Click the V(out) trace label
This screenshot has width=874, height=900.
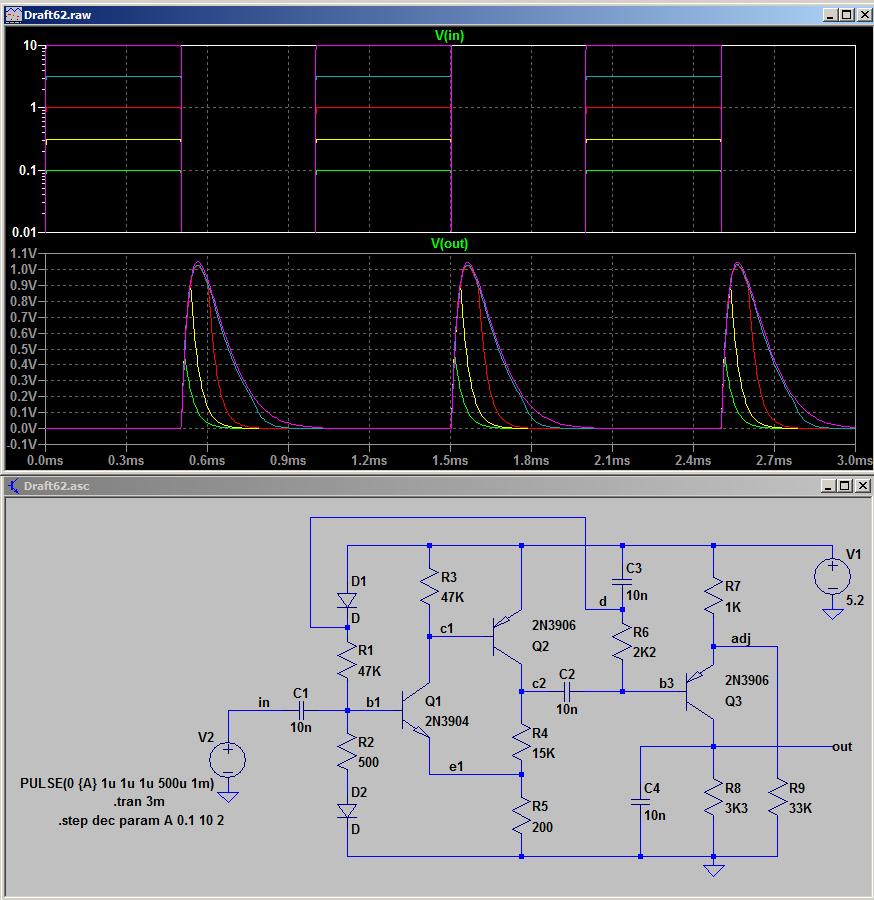point(449,243)
